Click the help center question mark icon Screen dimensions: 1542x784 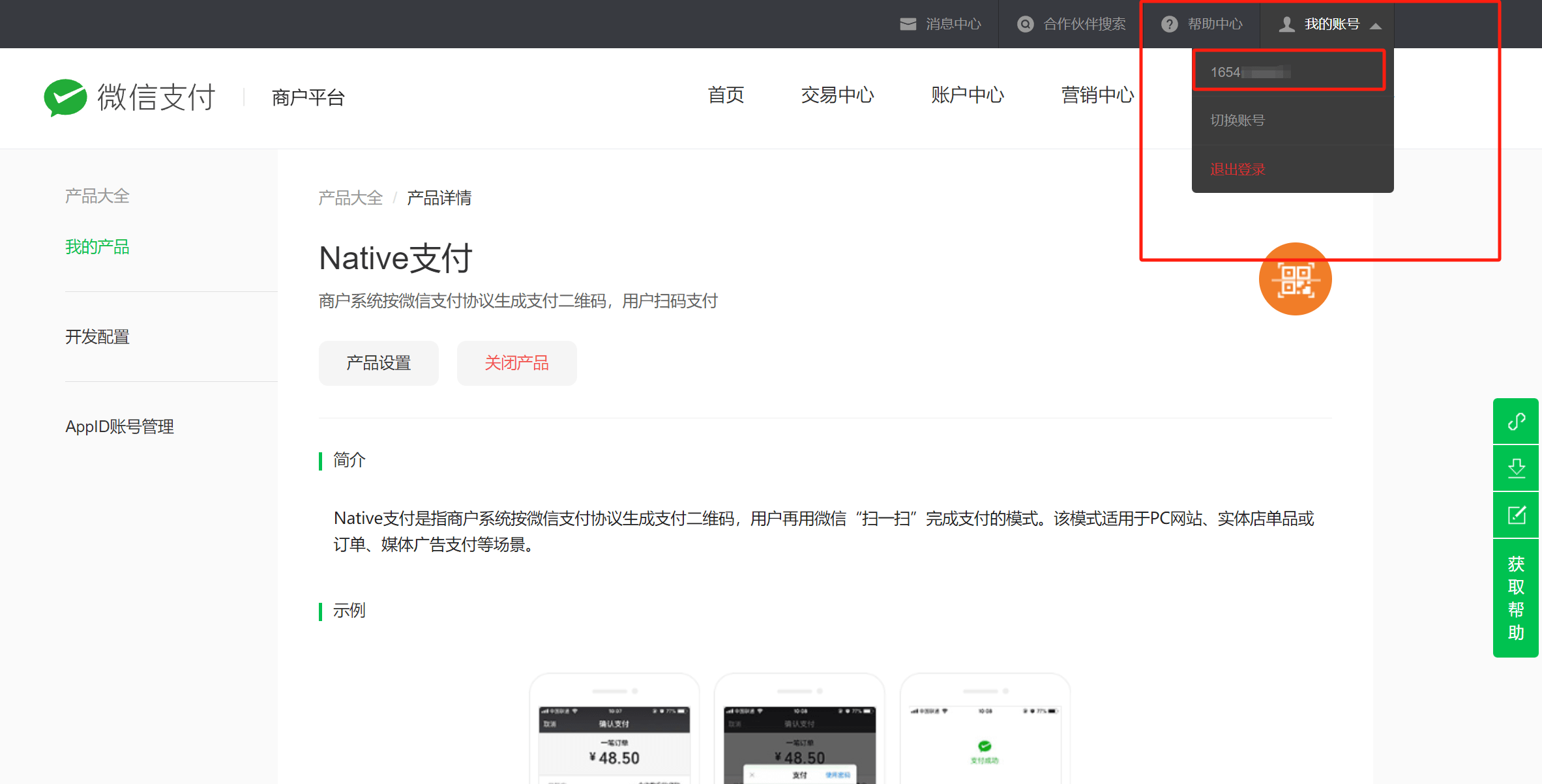pyautogui.click(x=1170, y=24)
